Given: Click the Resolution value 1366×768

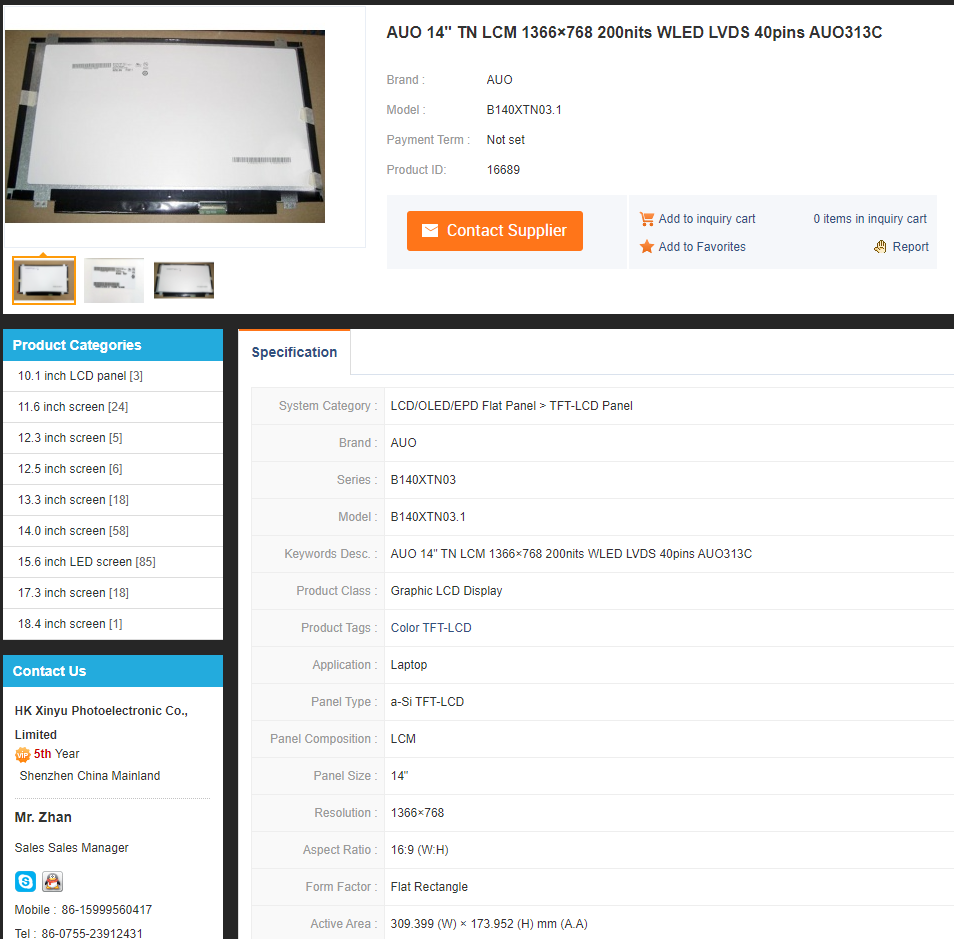Looking at the screenshot, I should pos(417,813).
